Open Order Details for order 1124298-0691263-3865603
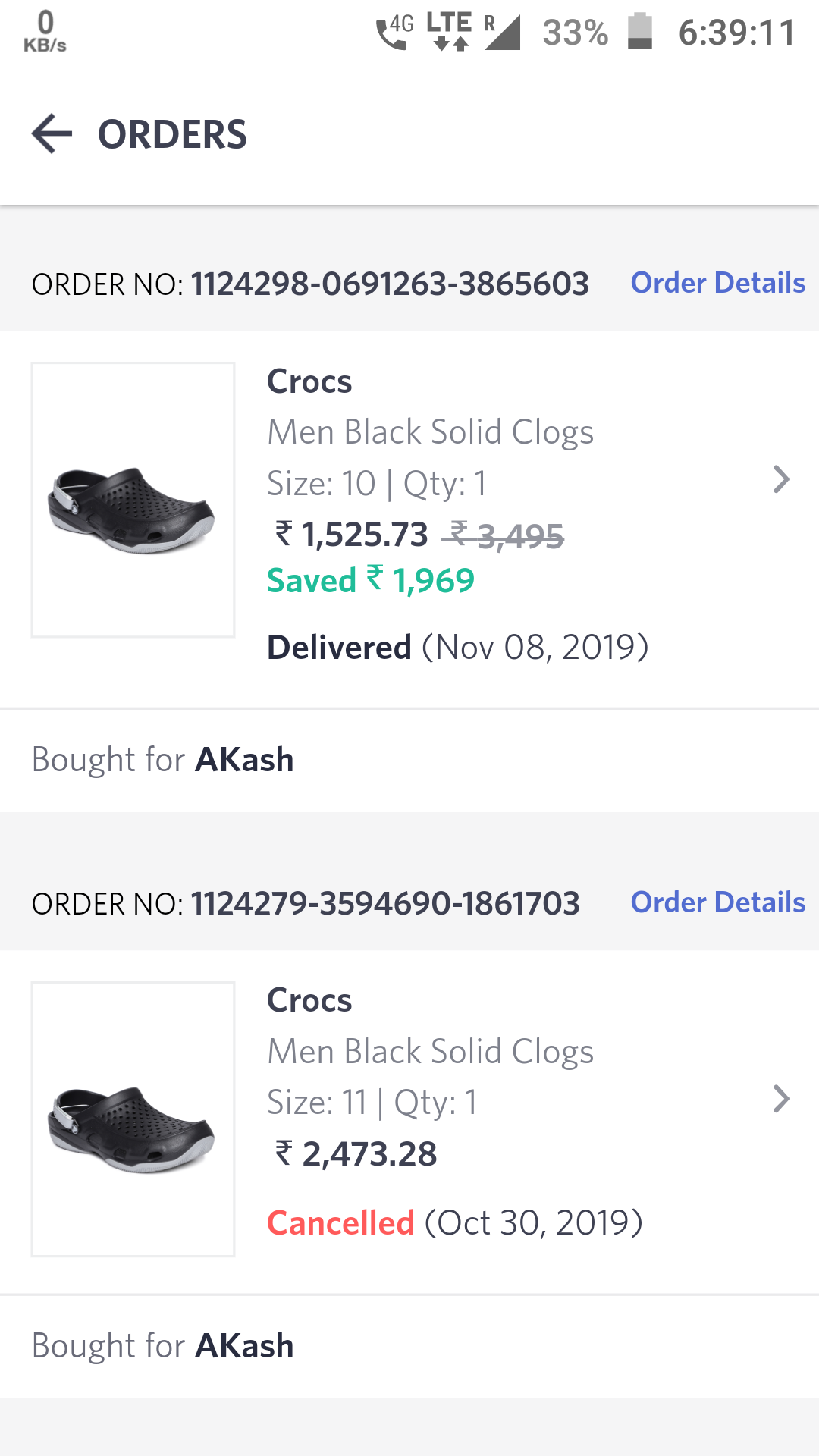Image resolution: width=819 pixels, height=1456 pixels. coord(717,283)
